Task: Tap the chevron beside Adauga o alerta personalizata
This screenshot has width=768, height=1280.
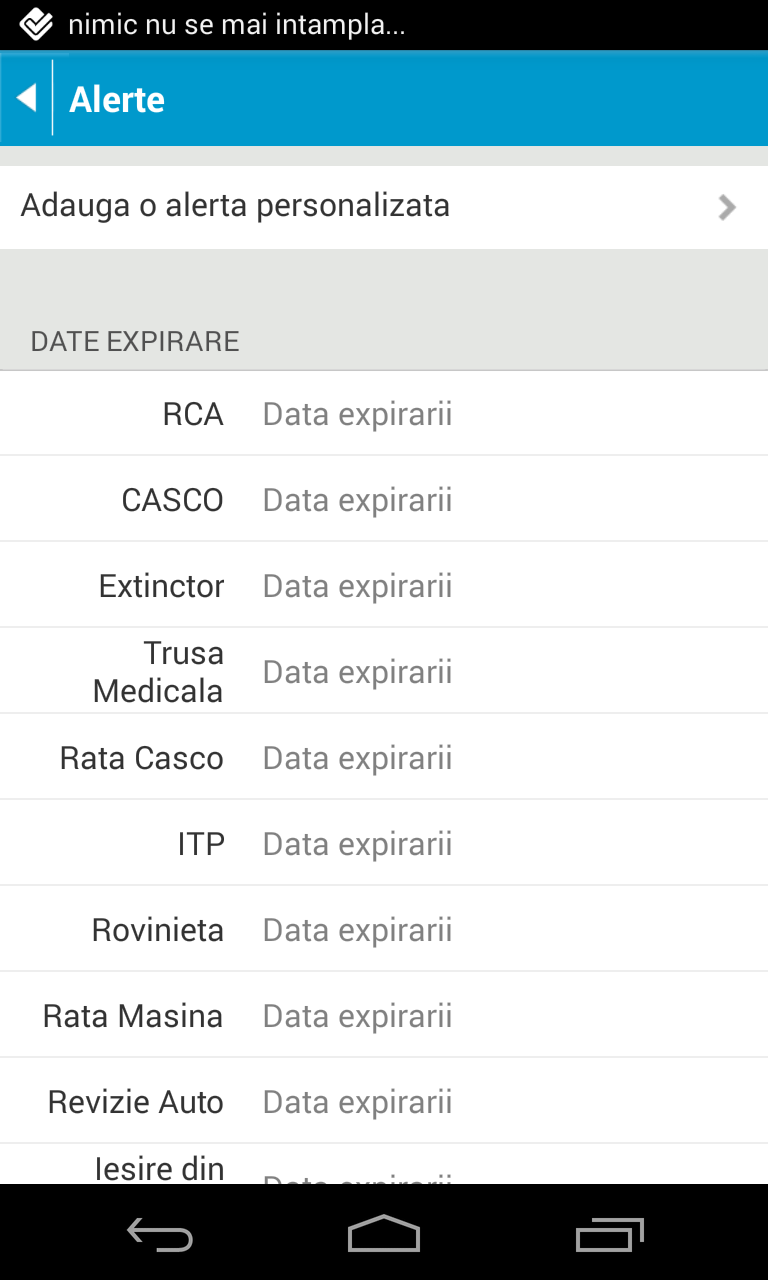Action: 727,207
